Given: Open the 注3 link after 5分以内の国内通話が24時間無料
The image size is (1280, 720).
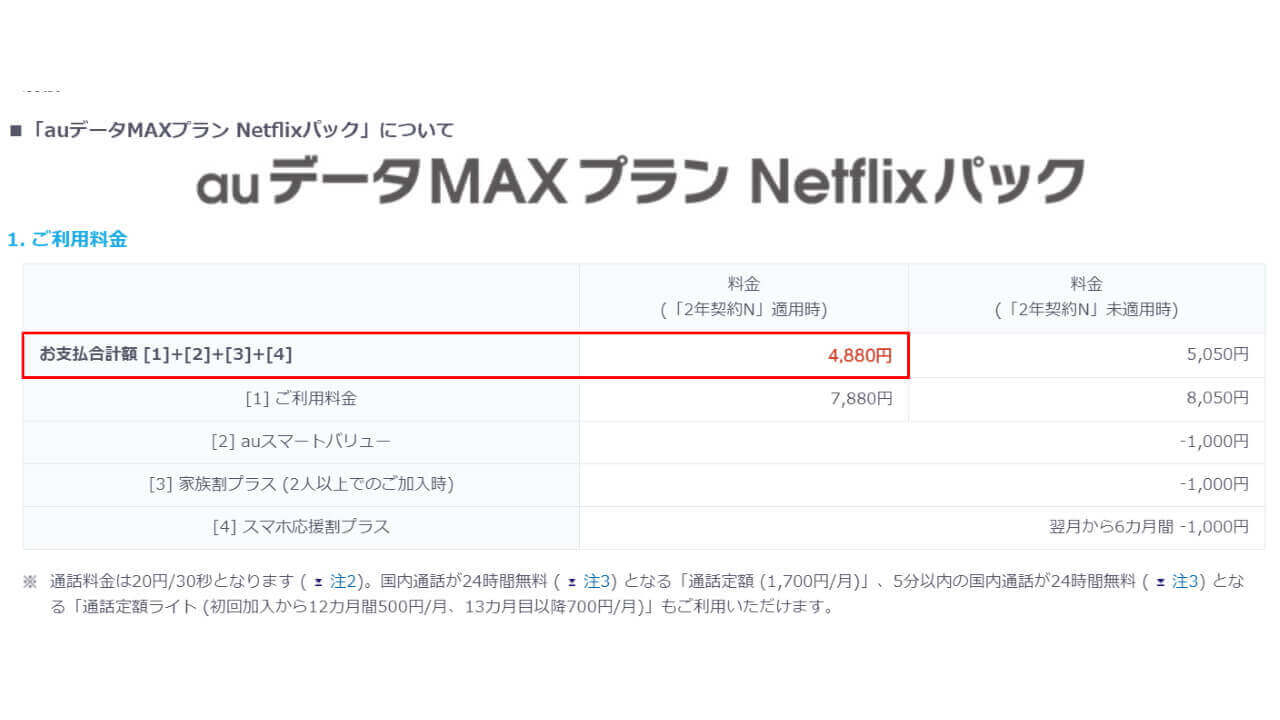Looking at the screenshot, I should tap(1185, 581).
